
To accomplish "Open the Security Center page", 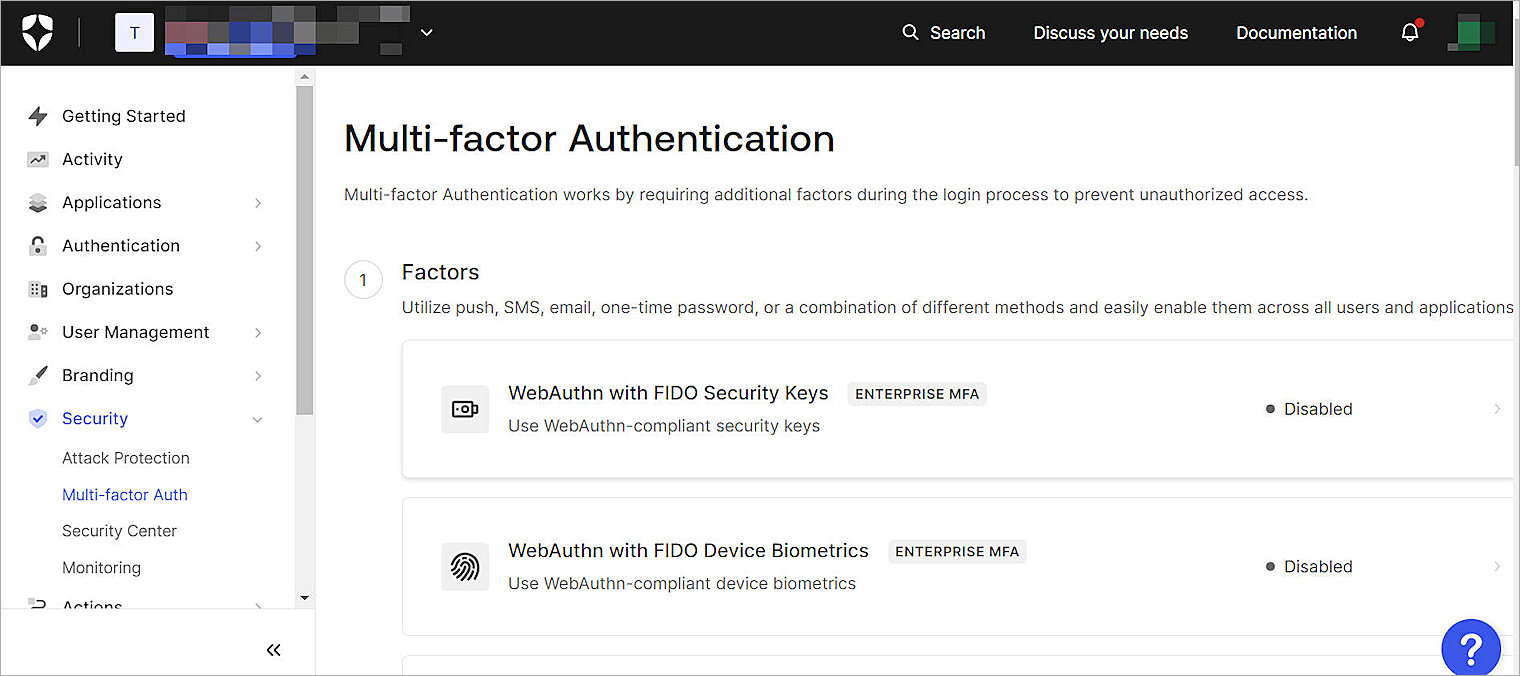I will [x=119, y=530].
